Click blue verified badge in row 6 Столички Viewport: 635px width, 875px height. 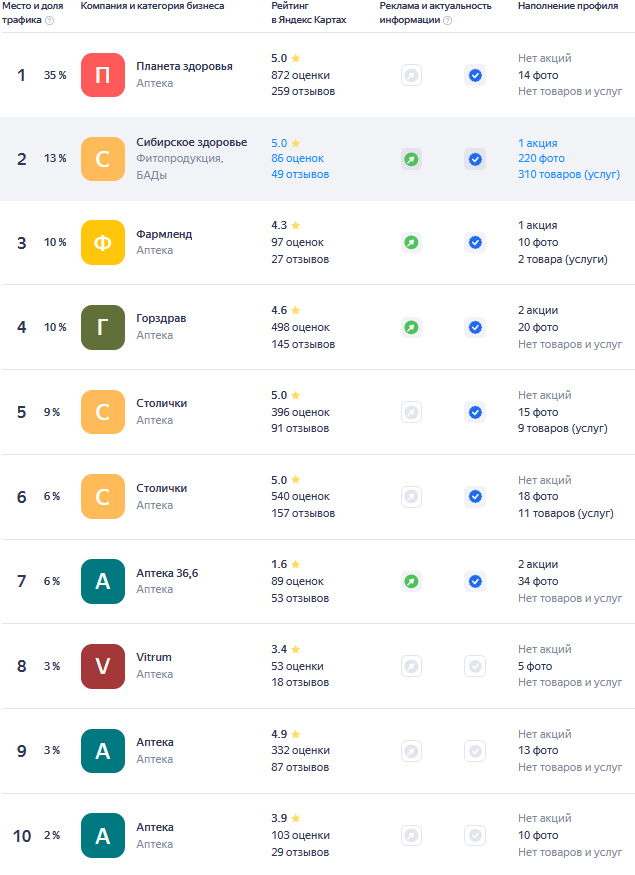tap(475, 497)
